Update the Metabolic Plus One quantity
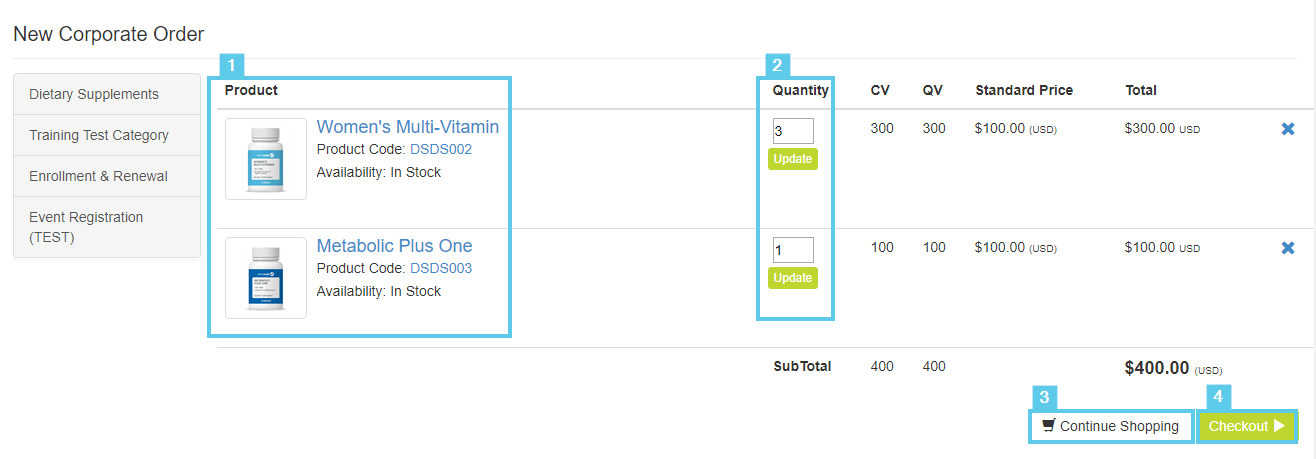1316x459 pixels. (x=793, y=278)
